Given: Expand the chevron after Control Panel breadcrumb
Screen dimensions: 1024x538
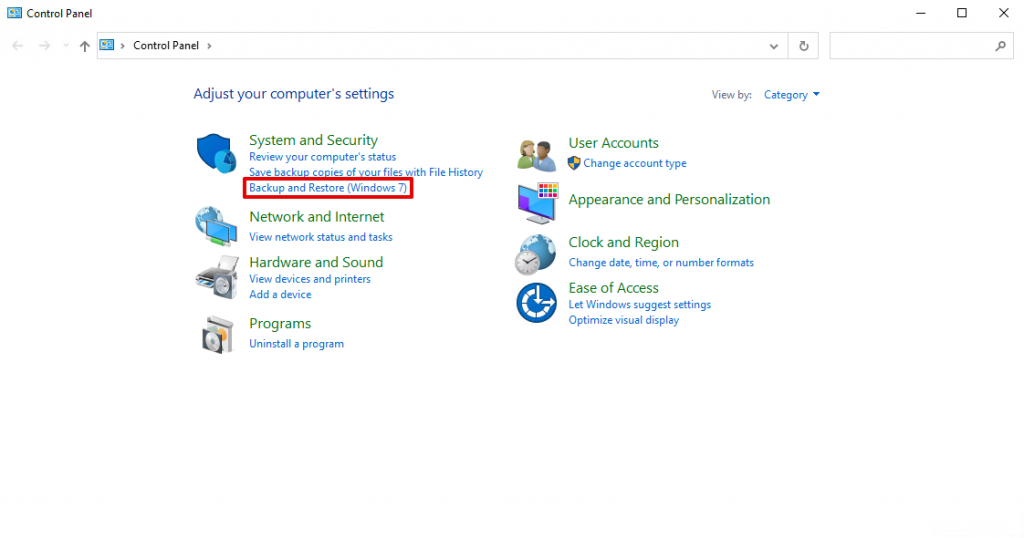Looking at the screenshot, I should [x=209, y=46].
